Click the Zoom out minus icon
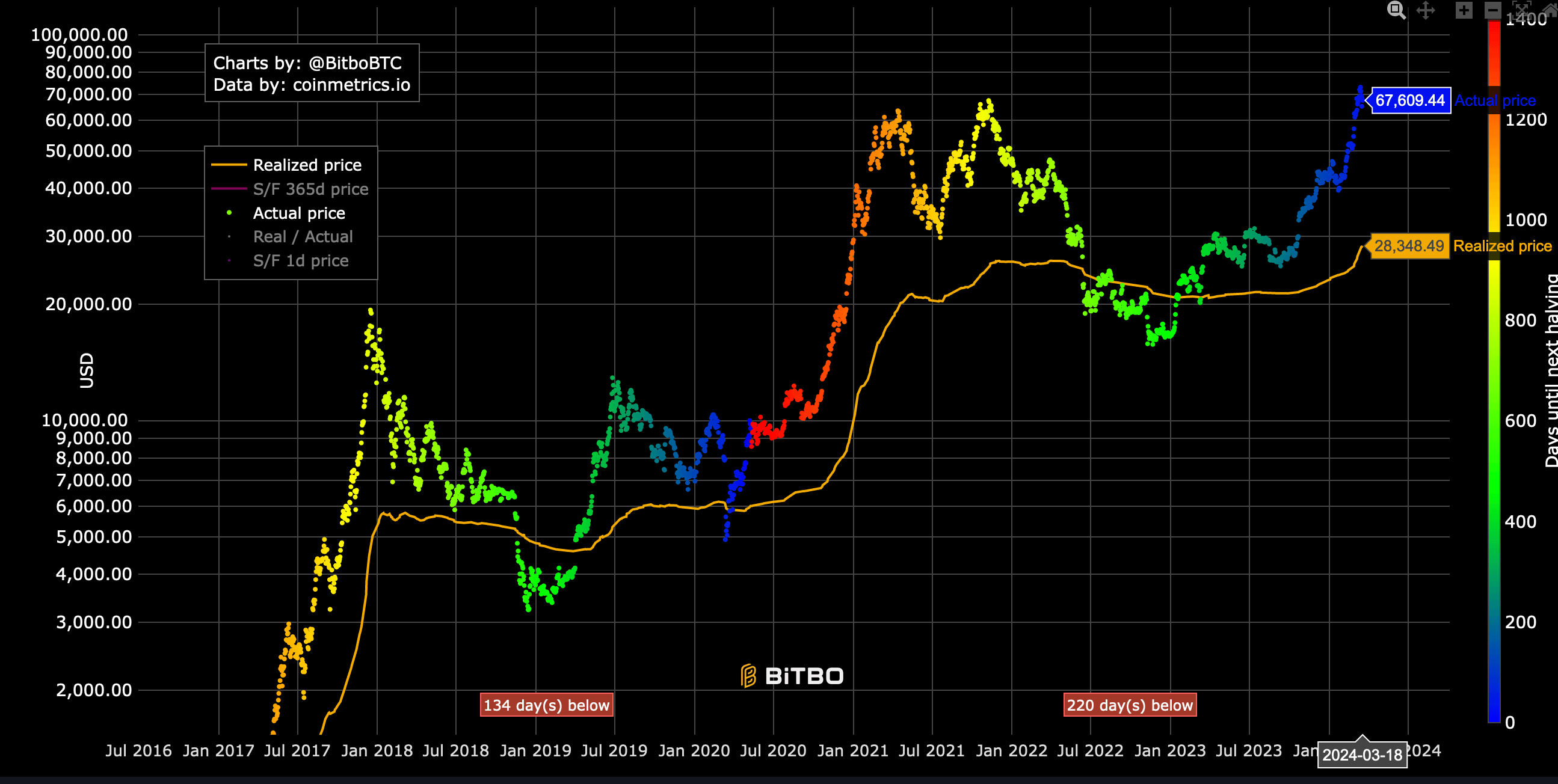Viewport: 1558px width, 784px height. (x=1492, y=10)
